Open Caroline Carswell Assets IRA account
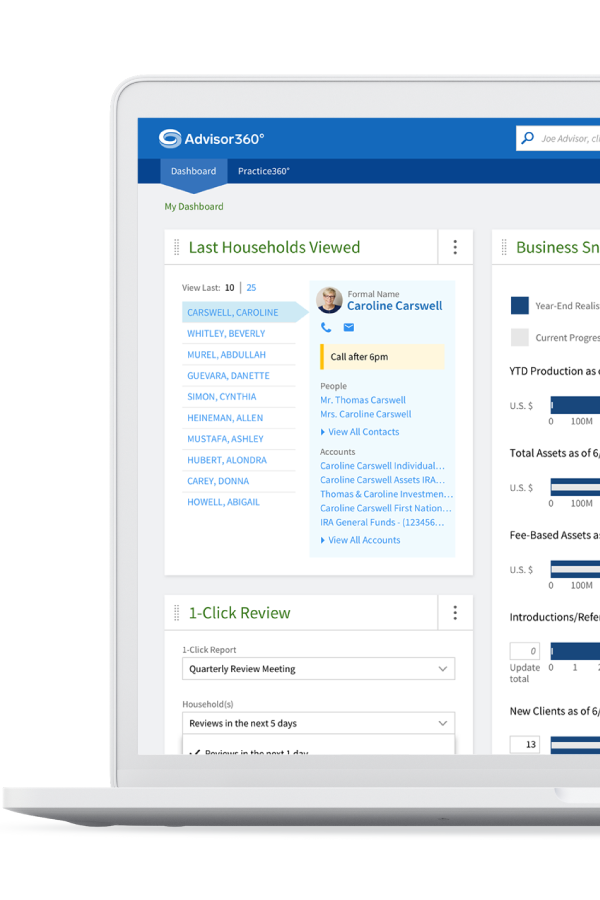The height and width of the screenshot is (900, 600). coord(382,480)
